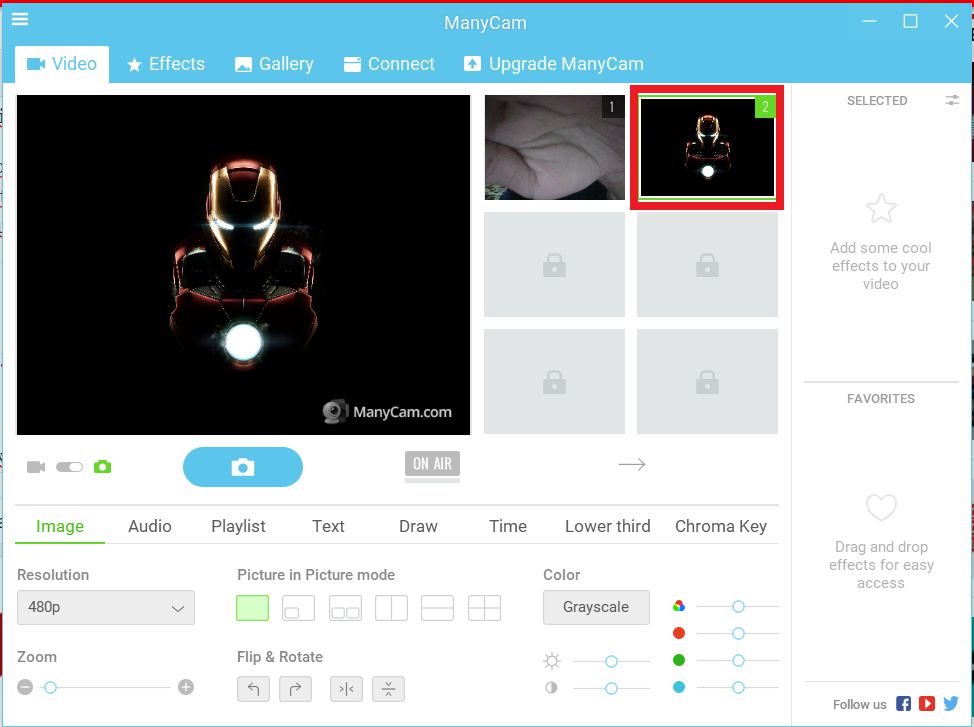Adjust the brightness slider
The height and width of the screenshot is (727, 974).
611,661
